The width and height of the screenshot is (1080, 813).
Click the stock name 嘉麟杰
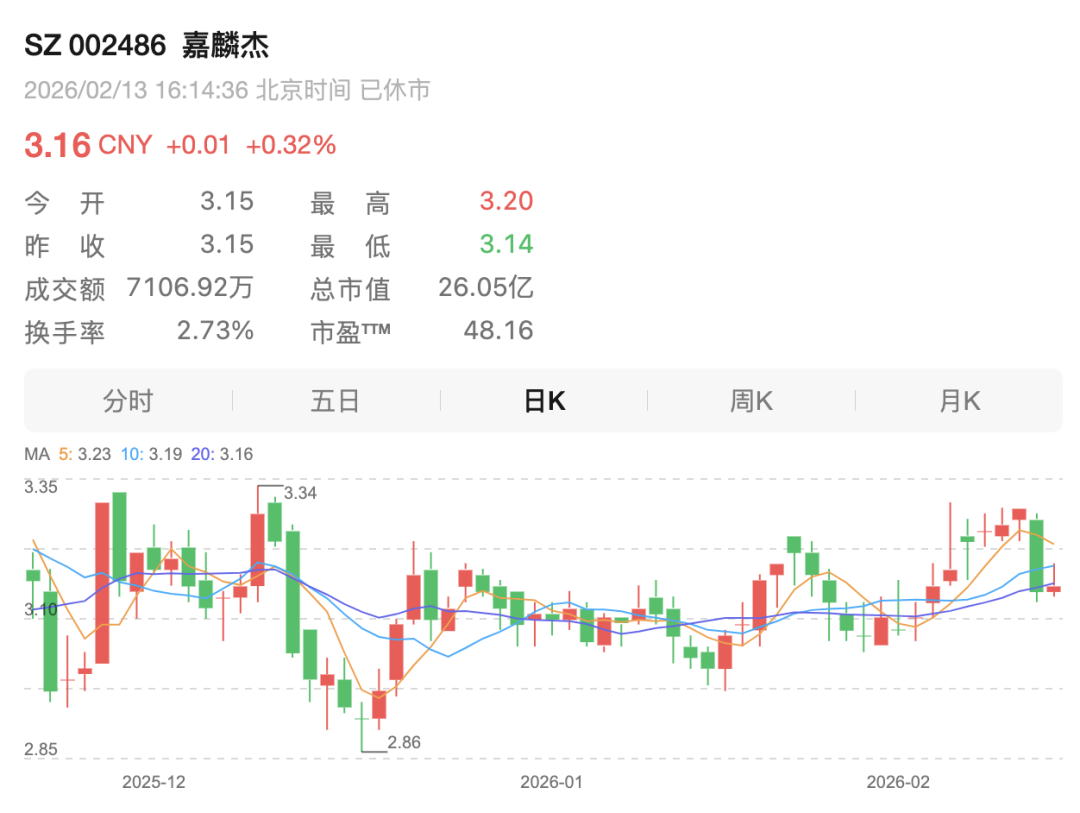click(x=225, y=45)
